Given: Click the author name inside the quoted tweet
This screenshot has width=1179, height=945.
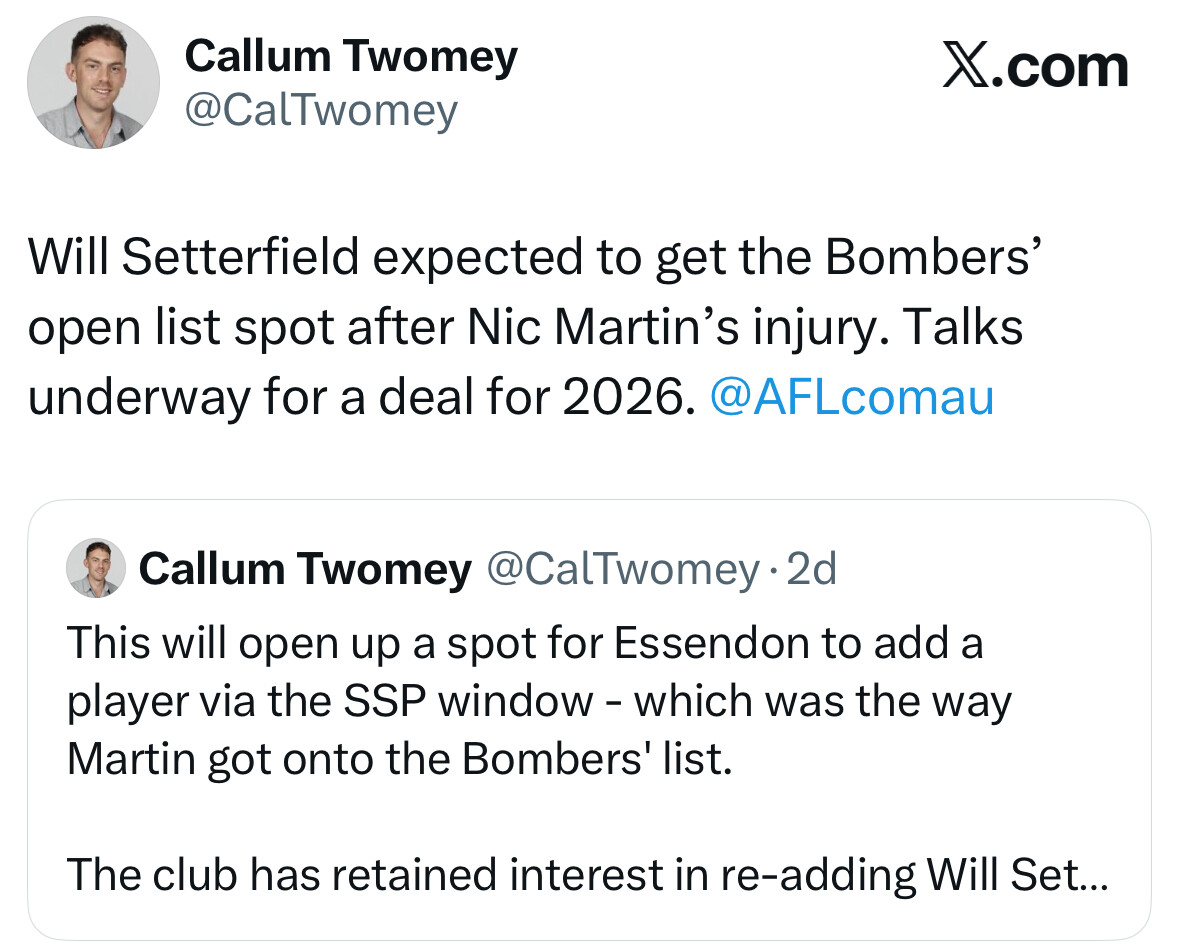Looking at the screenshot, I should click(x=305, y=569).
